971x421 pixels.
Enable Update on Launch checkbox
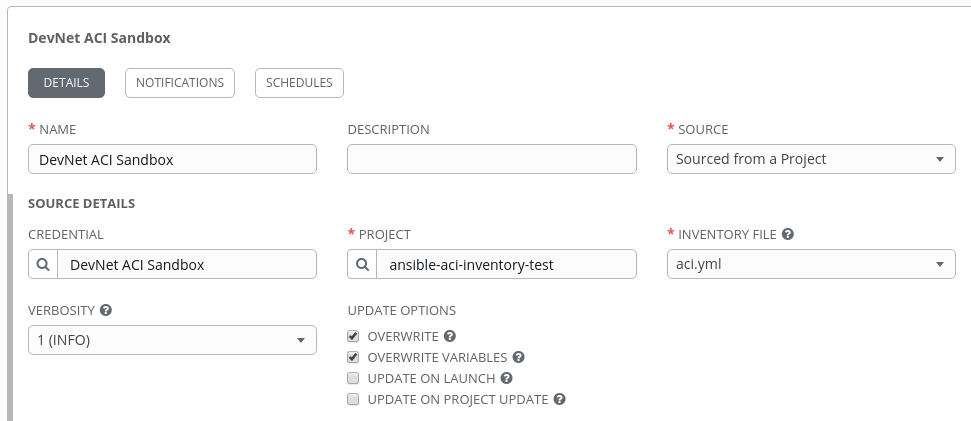(x=353, y=378)
